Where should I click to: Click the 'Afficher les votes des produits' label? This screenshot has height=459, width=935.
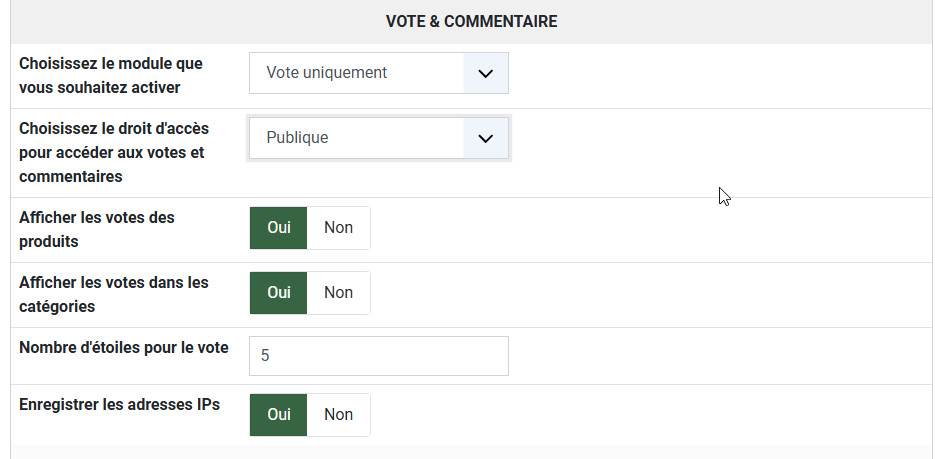[96, 229]
